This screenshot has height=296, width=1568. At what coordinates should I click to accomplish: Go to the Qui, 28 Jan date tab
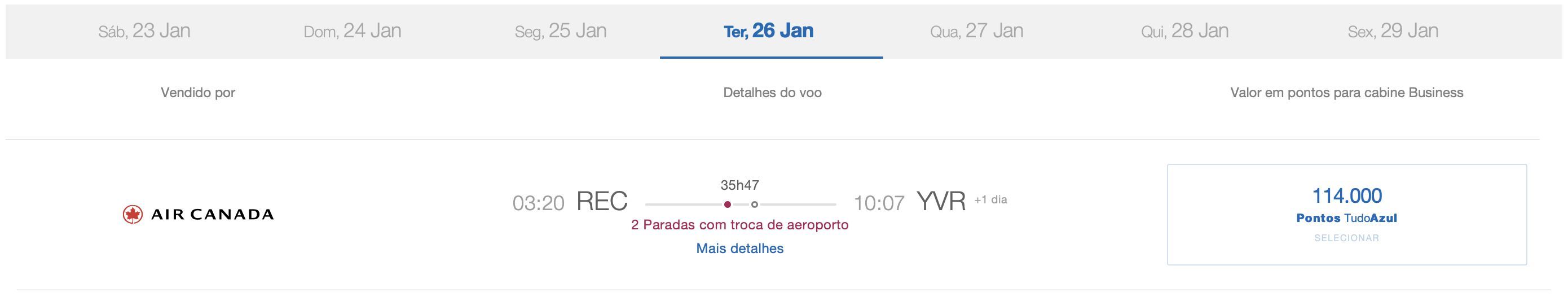click(1185, 31)
